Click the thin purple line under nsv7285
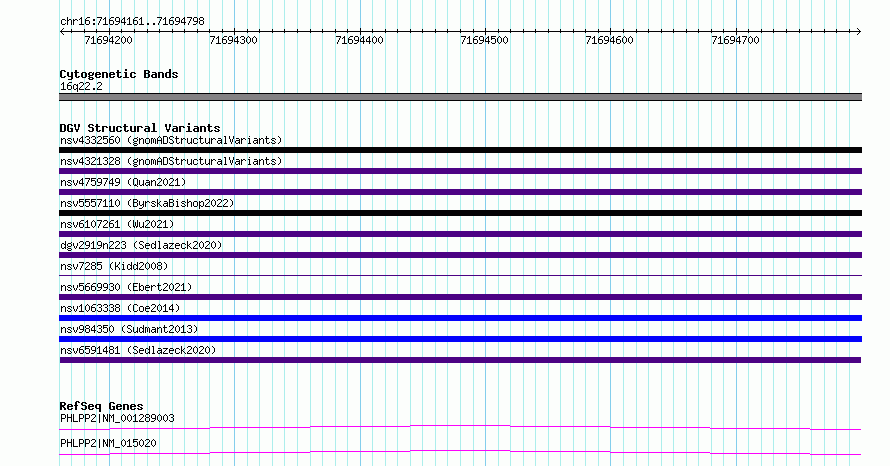 point(460,276)
